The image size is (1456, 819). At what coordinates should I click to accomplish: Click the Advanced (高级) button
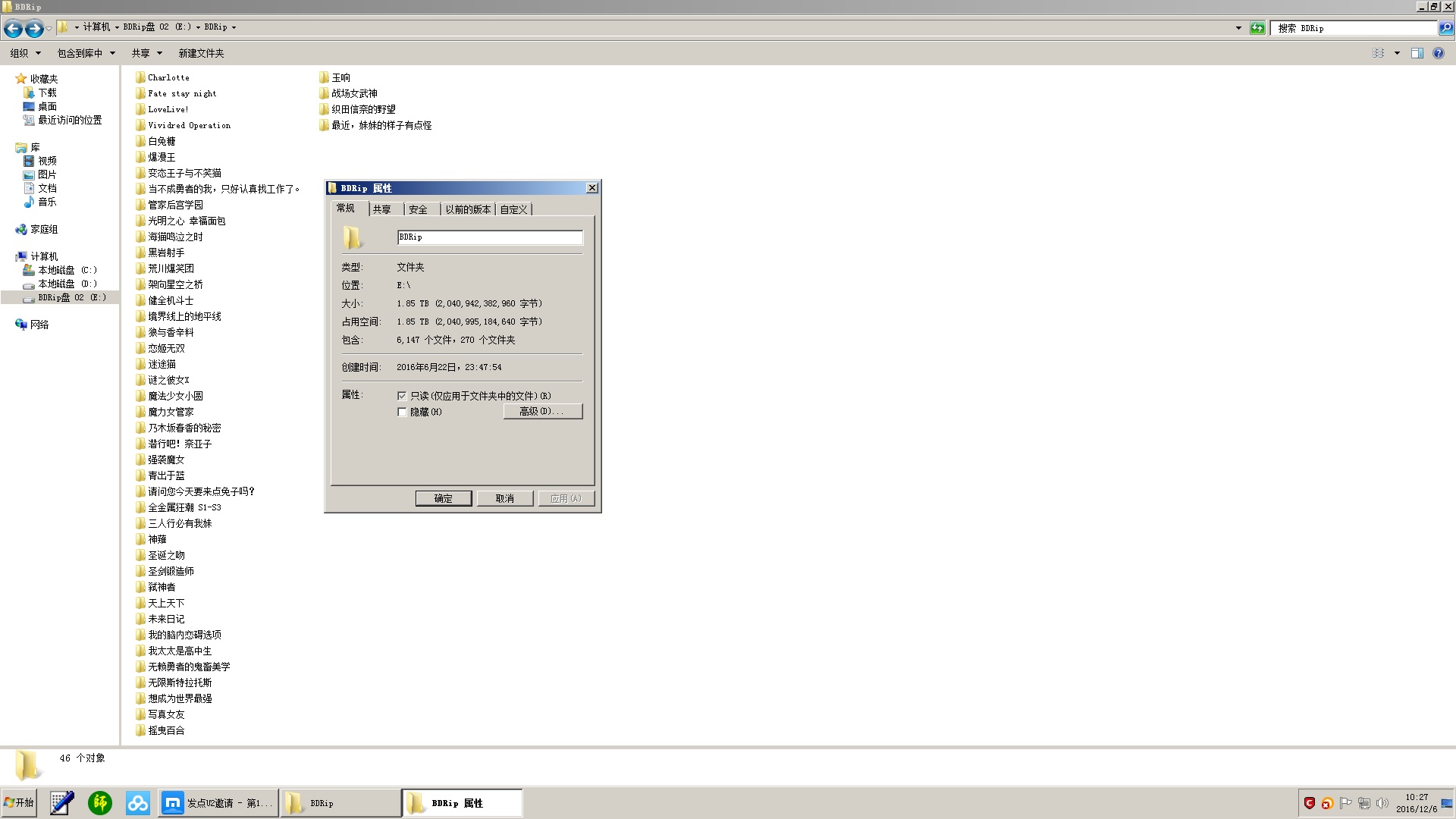543,411
